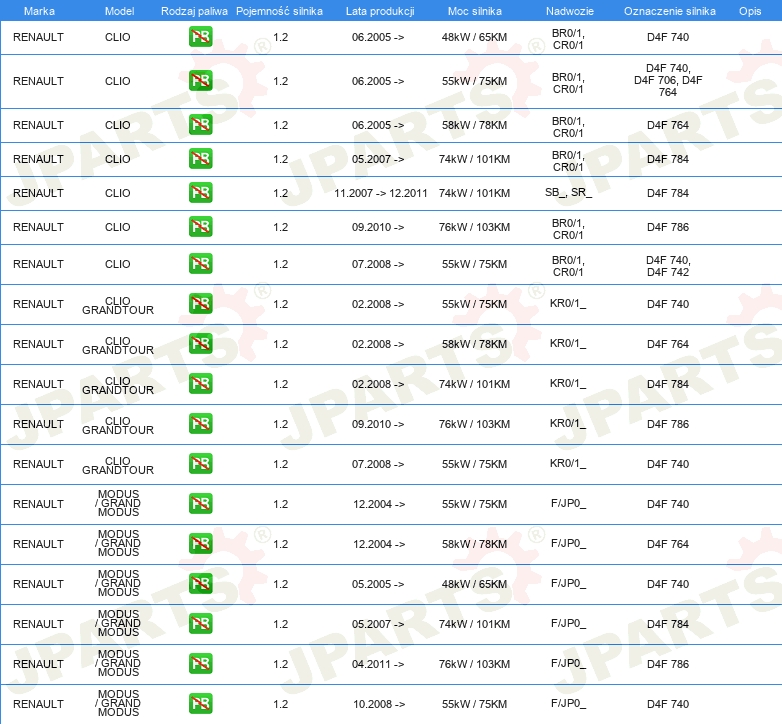The image size is (782, 724).
Task: Click 48kW / 65KM in the Clio row
Action: (474, 37)
